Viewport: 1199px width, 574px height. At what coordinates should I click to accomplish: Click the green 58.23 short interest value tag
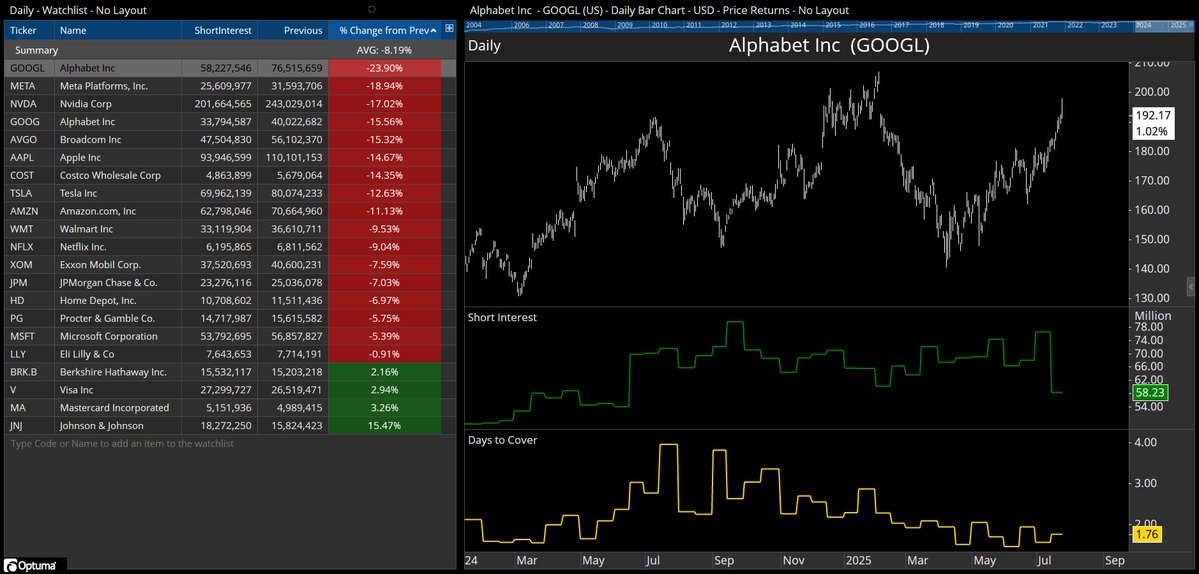click(1150, 392)
